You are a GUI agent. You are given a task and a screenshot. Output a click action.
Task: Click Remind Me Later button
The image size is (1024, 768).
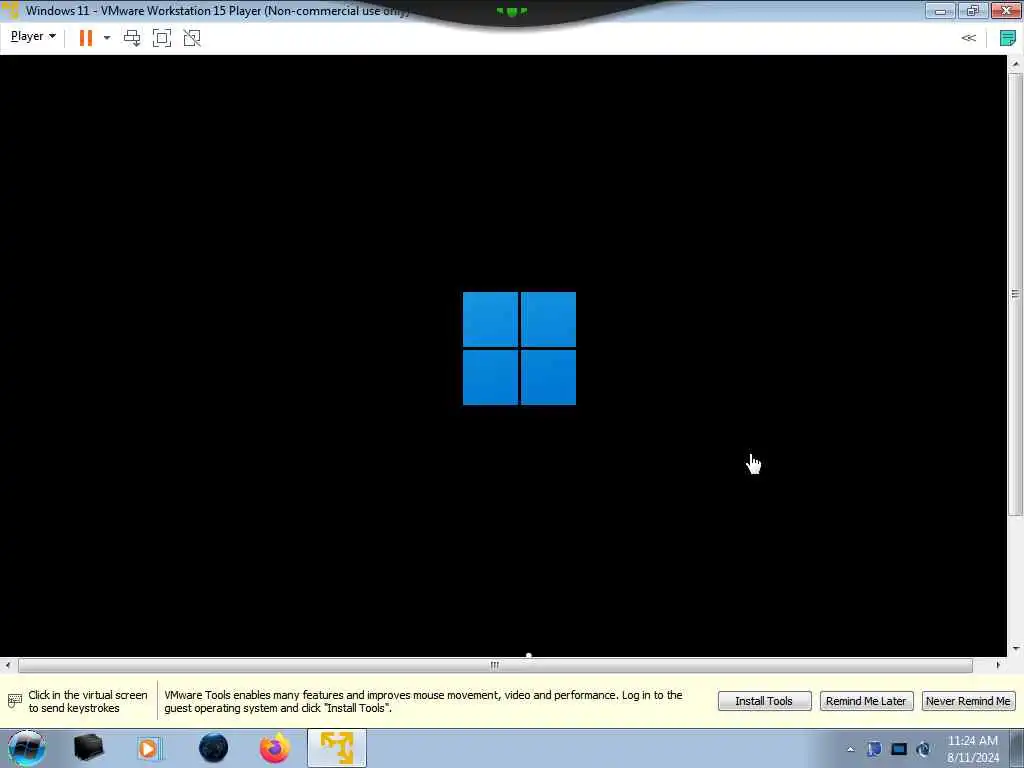(866, 701)
